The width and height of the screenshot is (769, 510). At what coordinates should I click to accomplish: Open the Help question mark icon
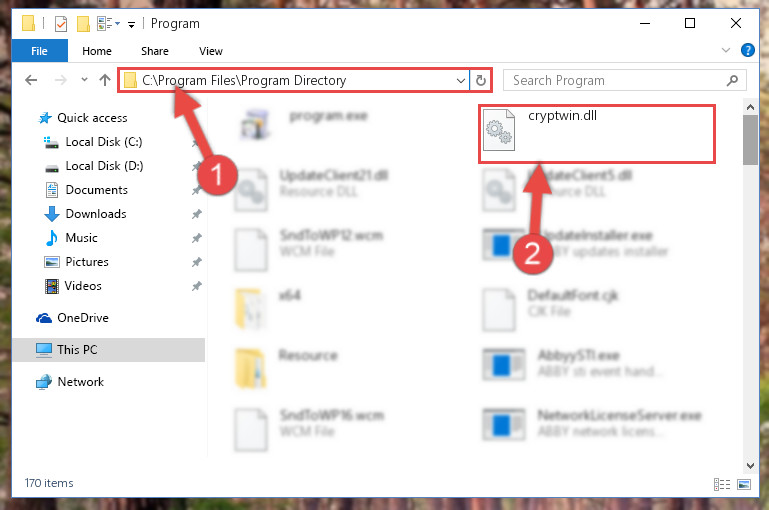[x=747, y=50]
